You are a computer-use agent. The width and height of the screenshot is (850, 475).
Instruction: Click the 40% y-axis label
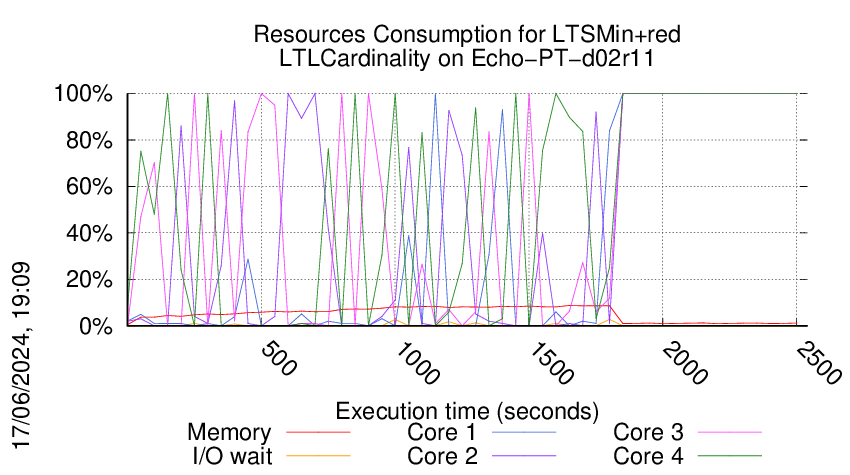(x=89, y=234)
